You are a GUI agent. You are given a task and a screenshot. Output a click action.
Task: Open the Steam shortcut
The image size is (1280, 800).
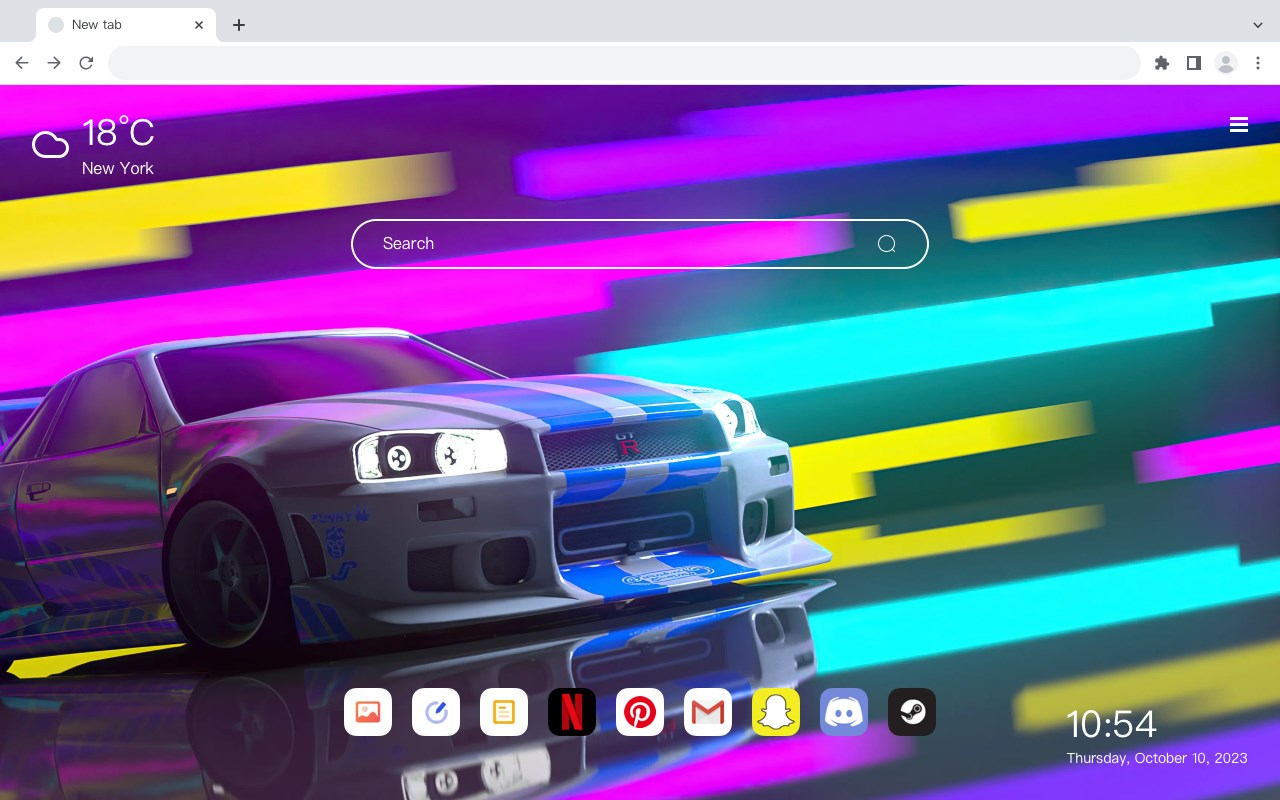point(912,712)
